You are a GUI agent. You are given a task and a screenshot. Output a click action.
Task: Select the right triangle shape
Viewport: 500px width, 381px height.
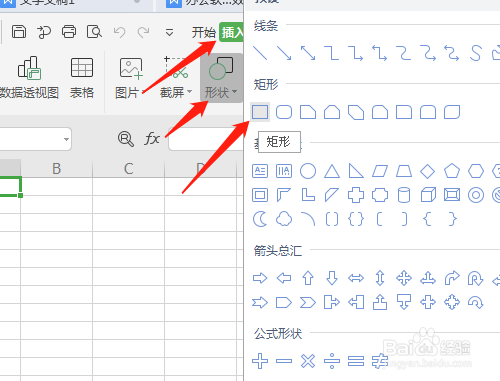pos(356,171)
